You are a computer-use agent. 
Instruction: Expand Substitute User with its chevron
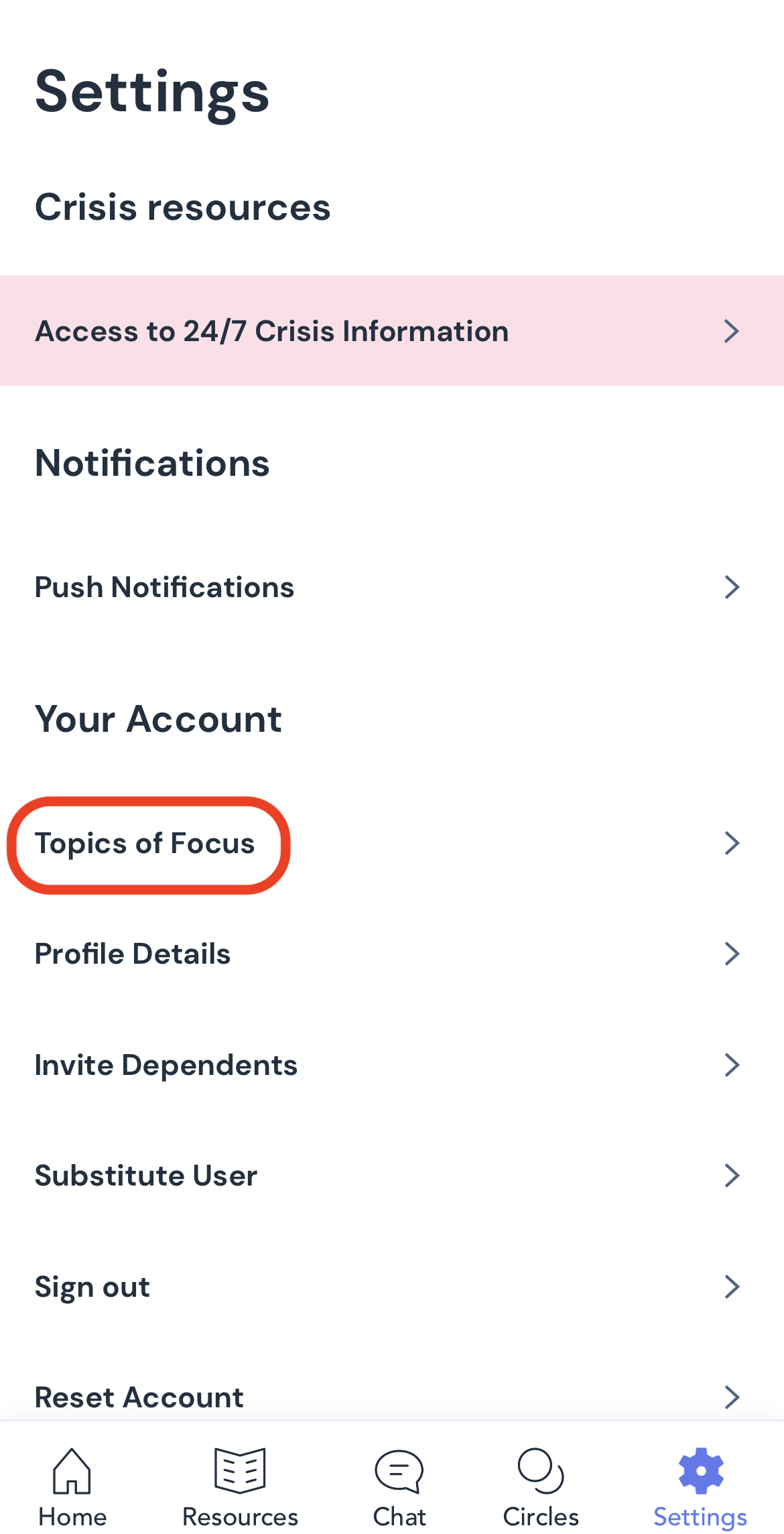tap(732, 1175)
